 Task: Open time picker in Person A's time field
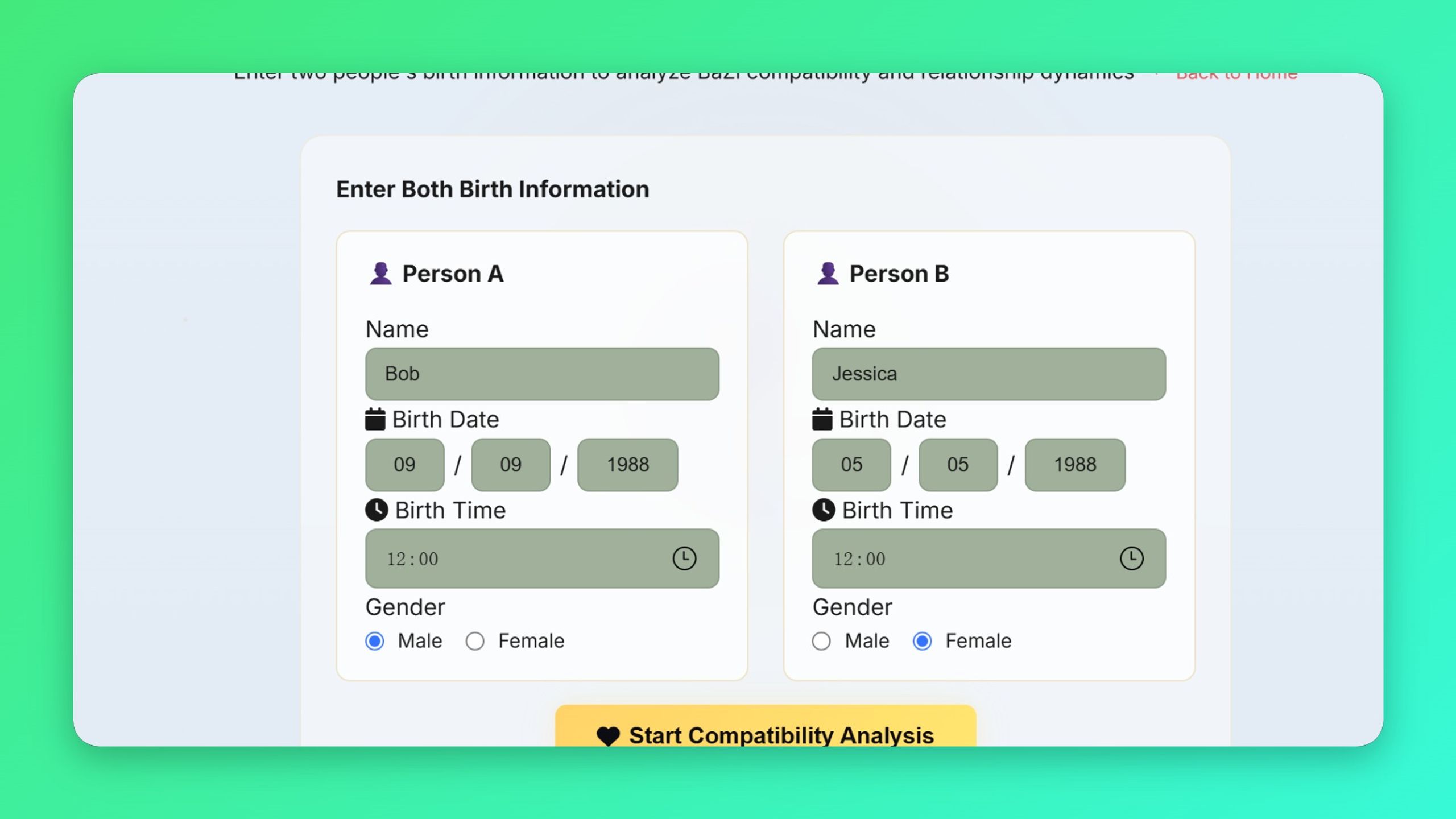684,559
